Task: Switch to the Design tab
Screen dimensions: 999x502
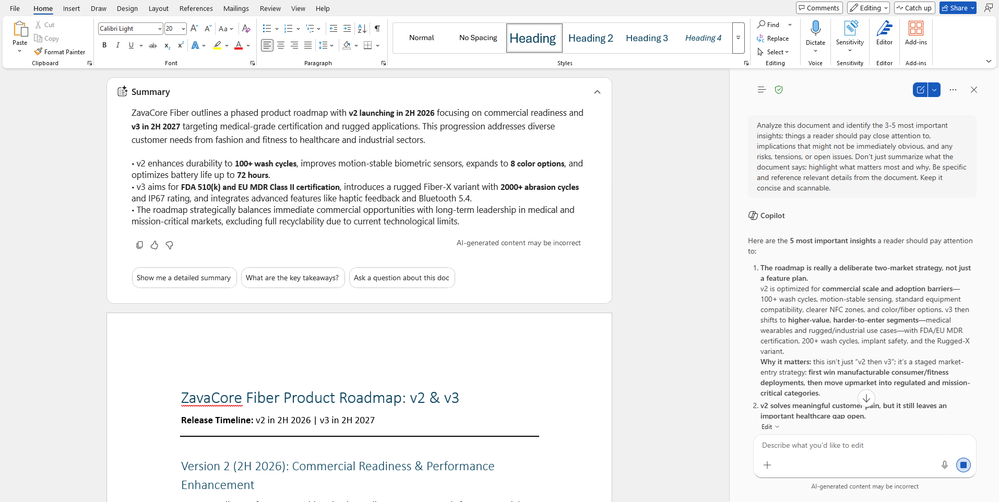Action: click(x=127, y=8)
